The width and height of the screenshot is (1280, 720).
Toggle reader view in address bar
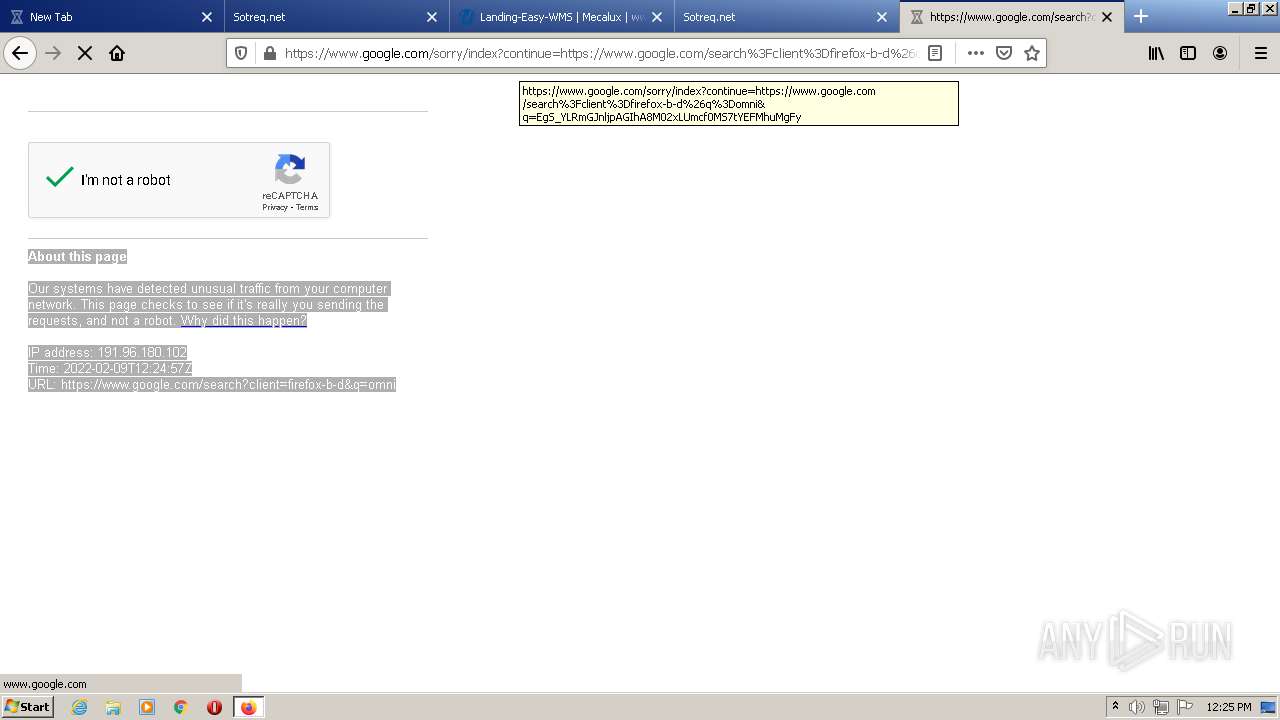[x=935, y=53]
